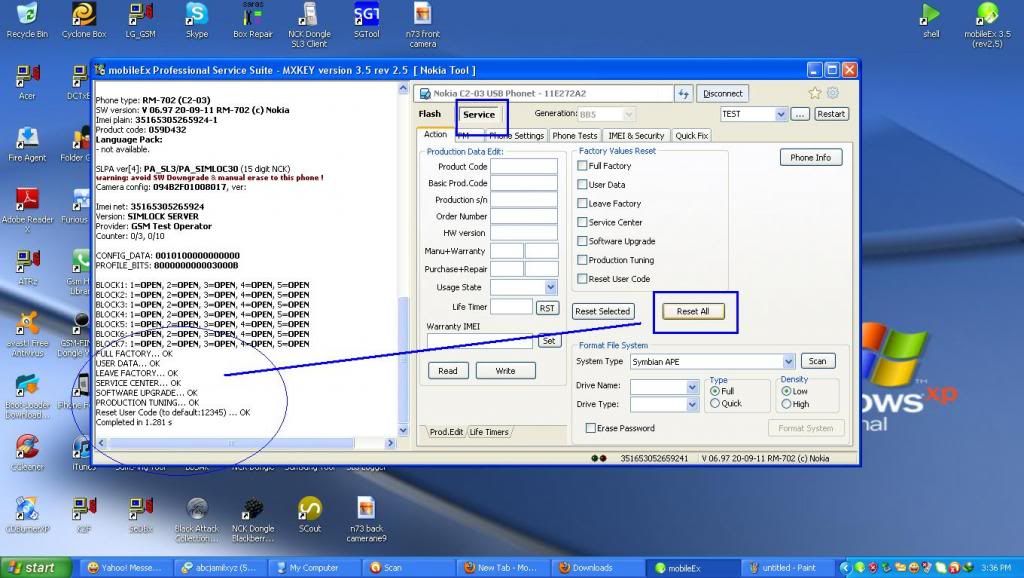Screen dimensions: 1024x578
Task: Launch CCleaner from the desktop
Action: [x=27, y=453]
